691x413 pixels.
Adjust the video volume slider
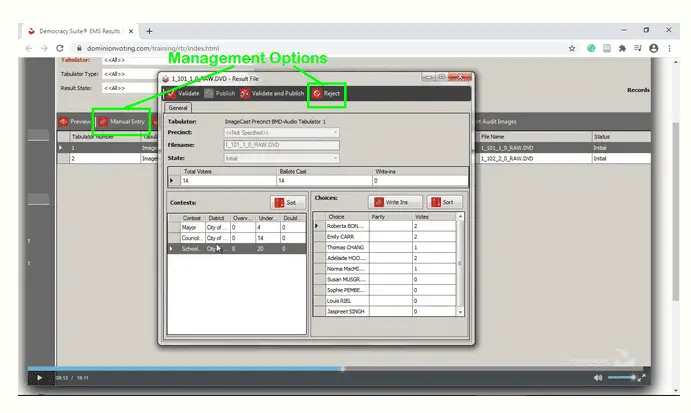tap(621, 377)
